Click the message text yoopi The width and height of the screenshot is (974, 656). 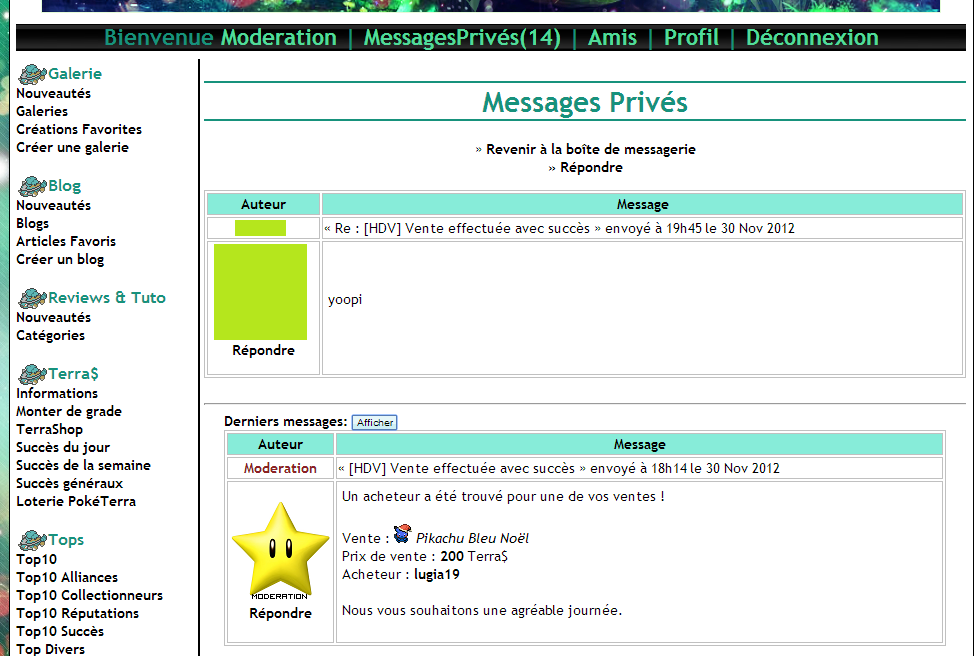345,300
